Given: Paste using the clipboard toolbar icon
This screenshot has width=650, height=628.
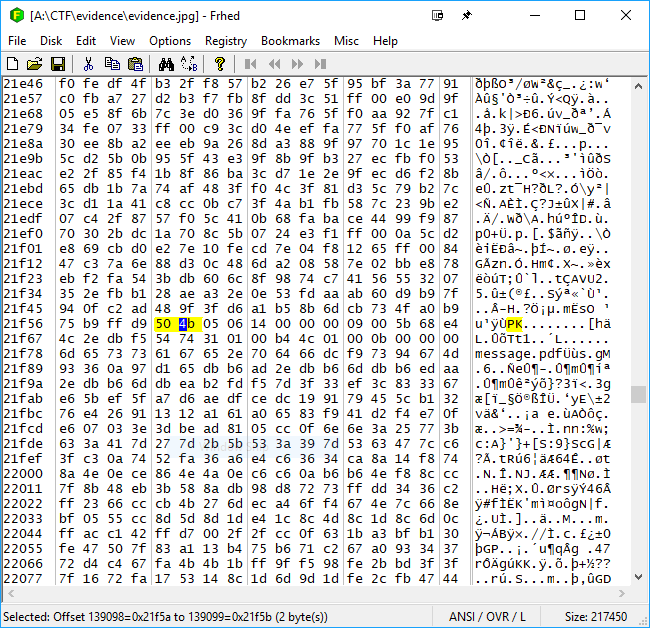Looking at the screenshot, I should pyautogui.click(x=131, y=64).
